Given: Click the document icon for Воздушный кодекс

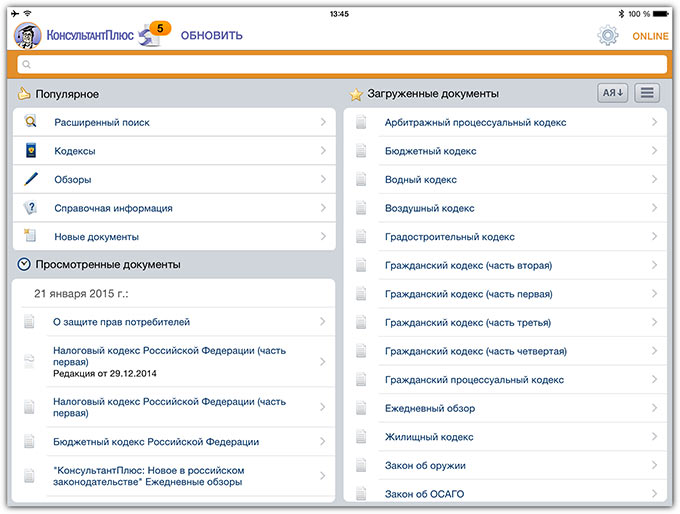Looking at the screenshot, I should click(x=361, y=208).
